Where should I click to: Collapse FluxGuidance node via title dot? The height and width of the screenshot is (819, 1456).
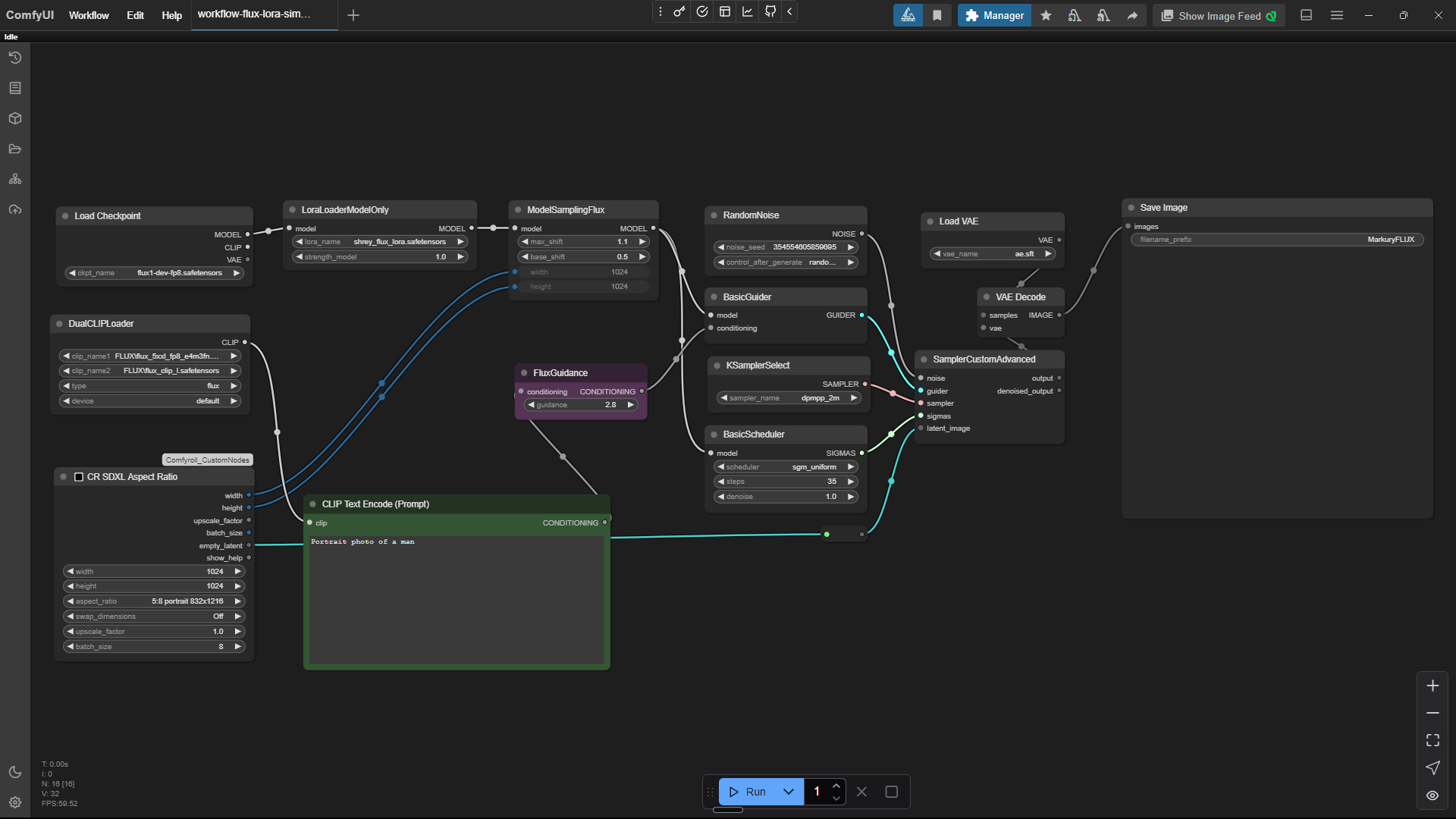pyautogui.click(x=524, y=373)
